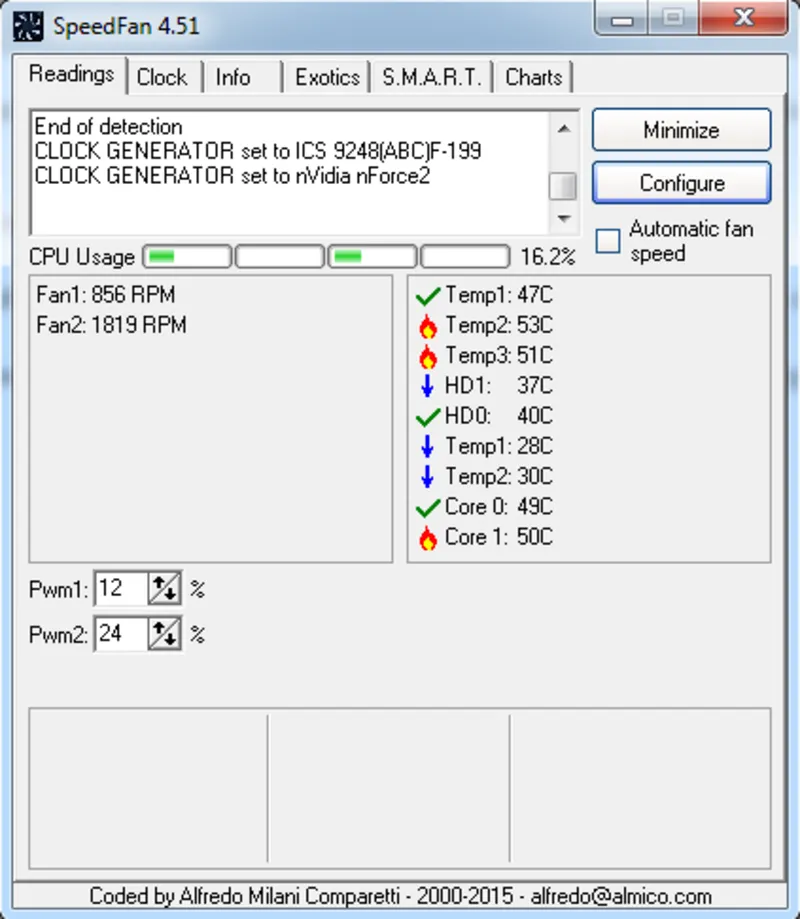Click the log scrollbar up arrow
This screenshot has width=800, height=919.
point(564,129)
